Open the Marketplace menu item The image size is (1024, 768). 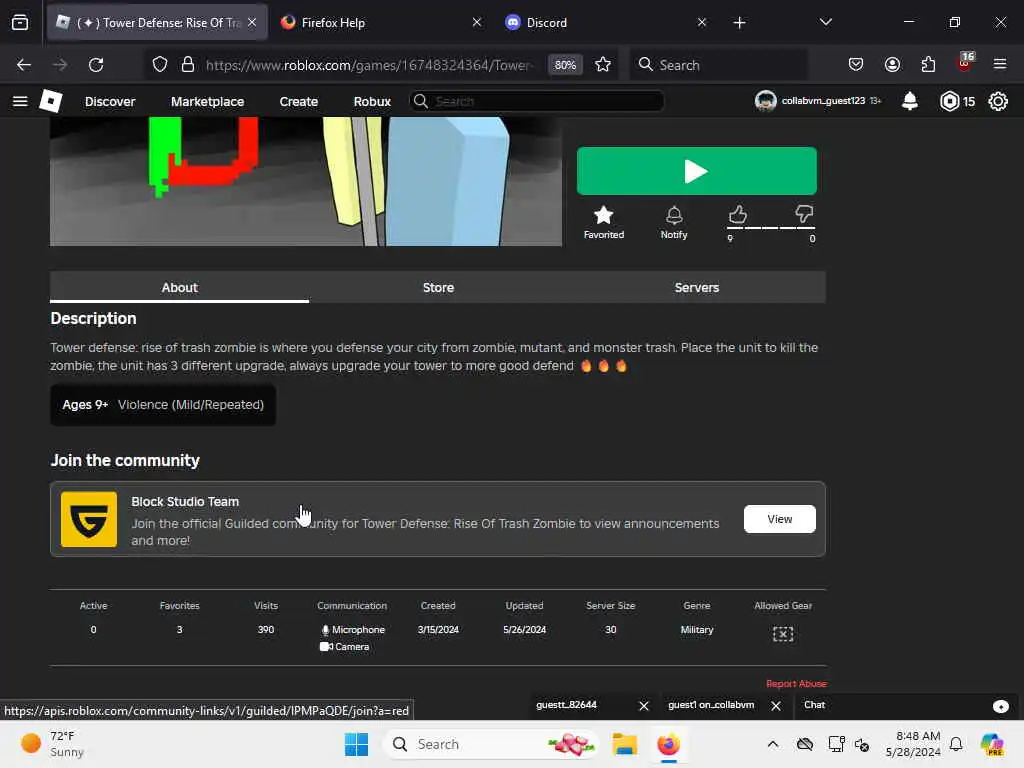coord(208,101)
